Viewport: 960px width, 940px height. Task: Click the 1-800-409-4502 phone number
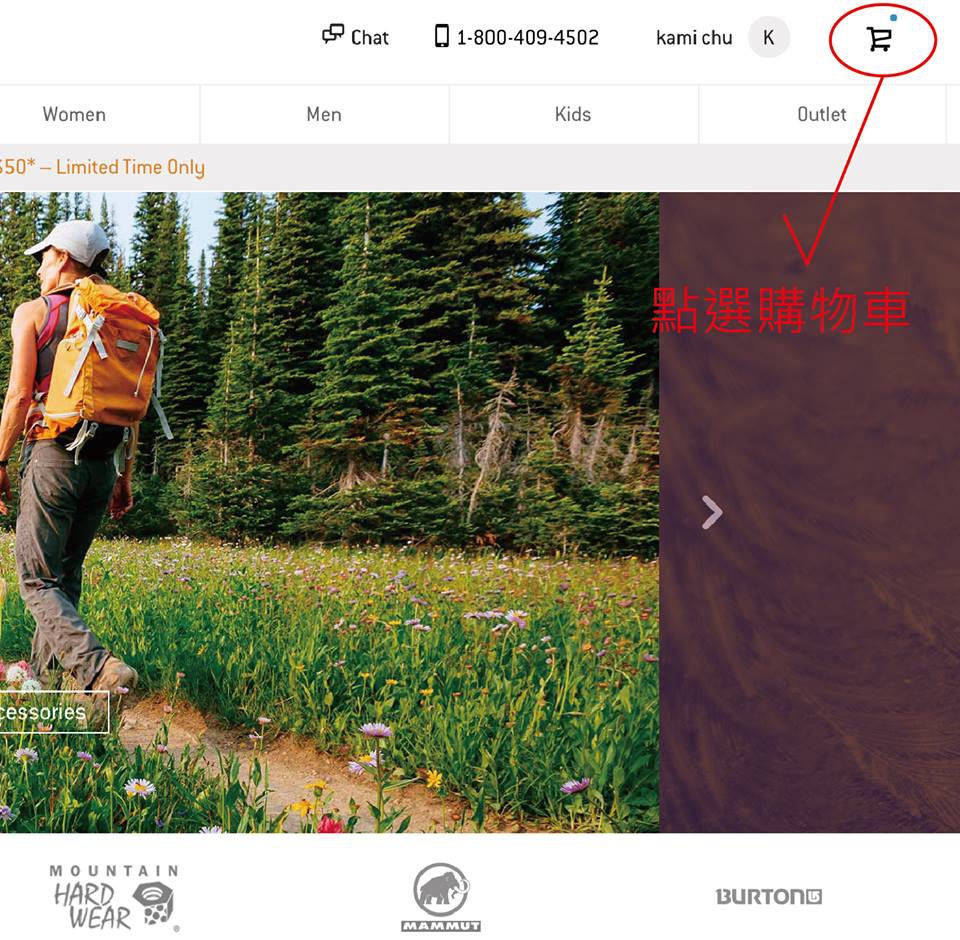tap(527, 38)
